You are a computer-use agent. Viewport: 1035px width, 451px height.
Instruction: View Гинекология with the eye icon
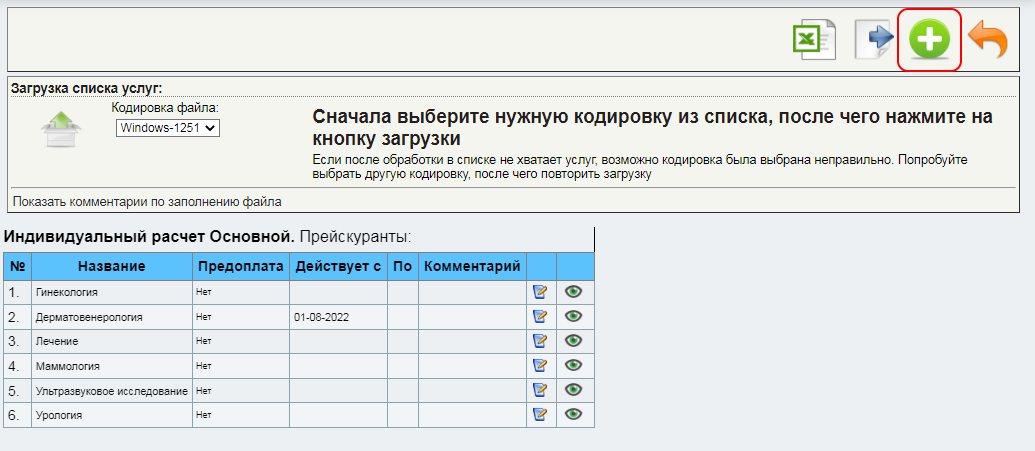coord(574,292)
